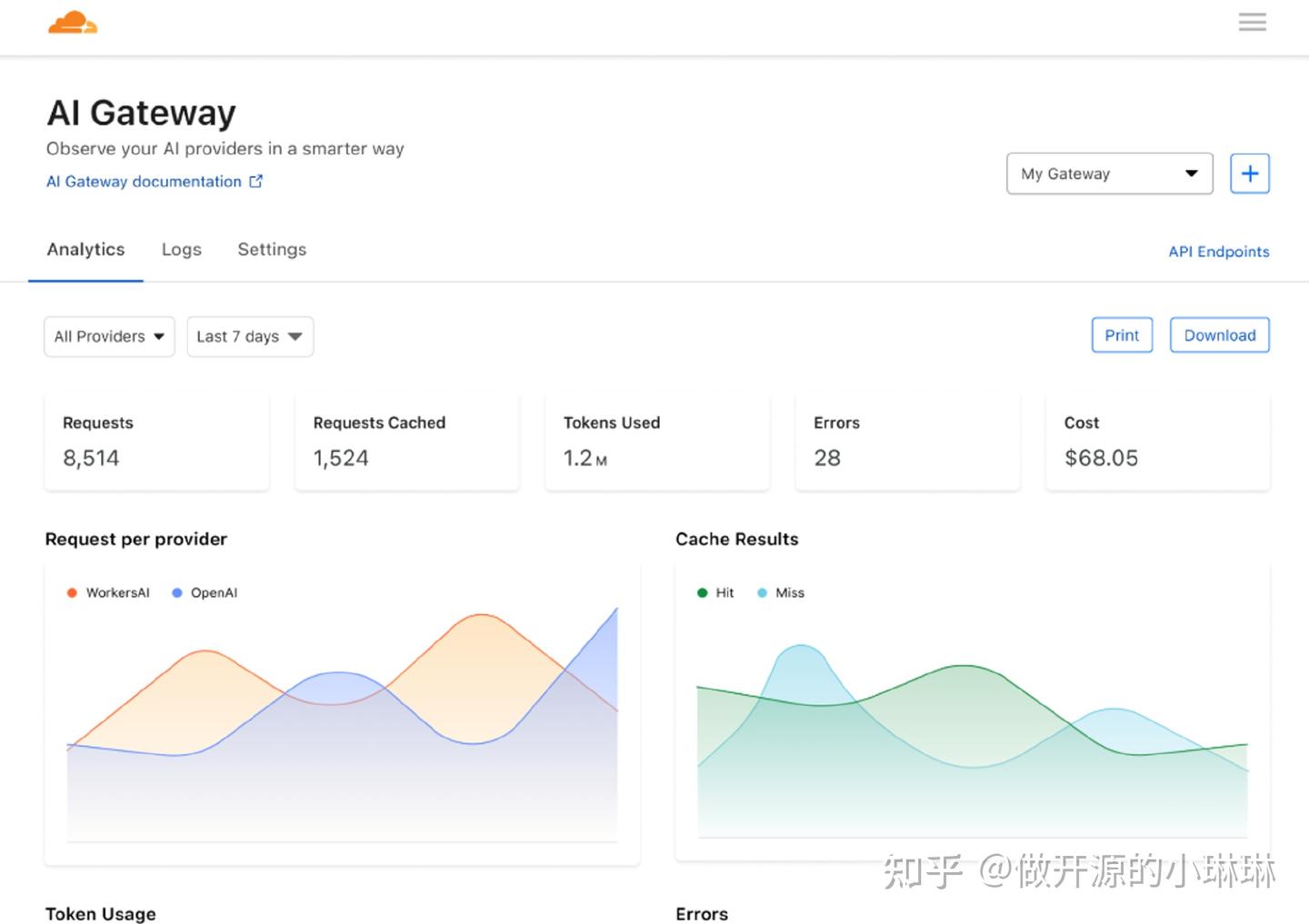Click the external link icon beside documentation
The width and height of the screenshot is (1309, 924).
[x=255, y=181]
